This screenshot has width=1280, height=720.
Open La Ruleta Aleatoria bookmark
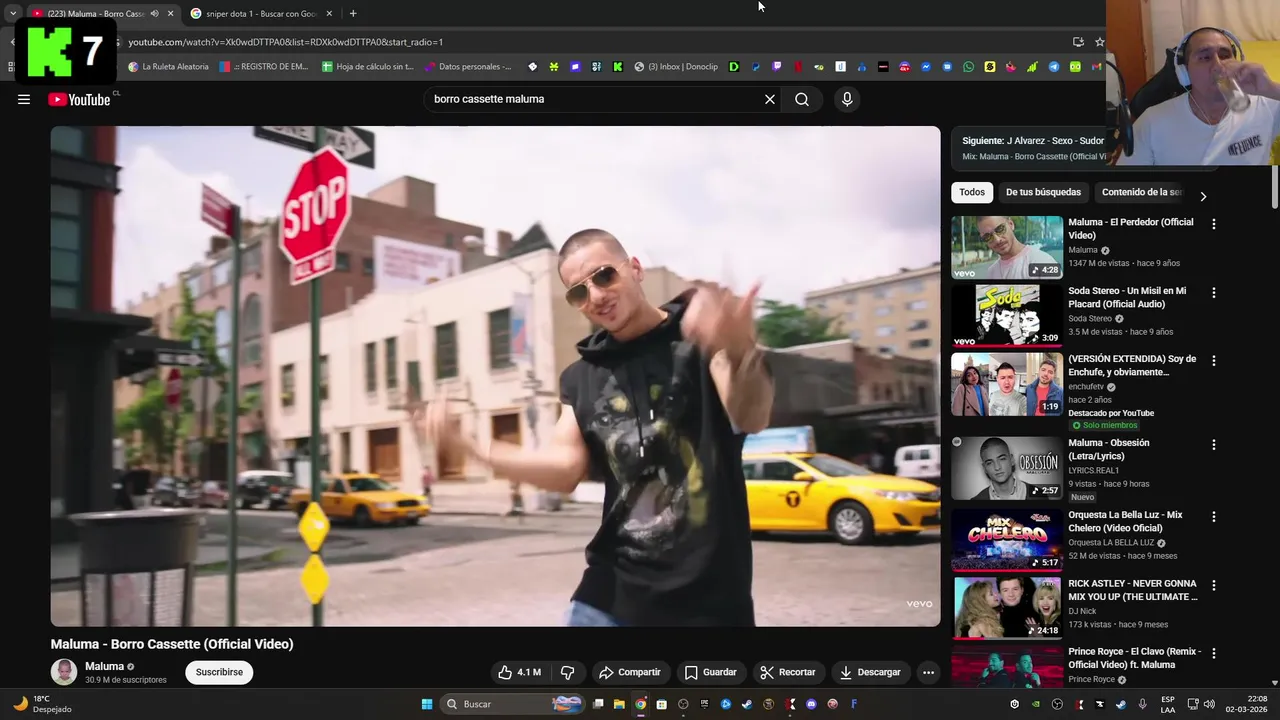(168, 67)
